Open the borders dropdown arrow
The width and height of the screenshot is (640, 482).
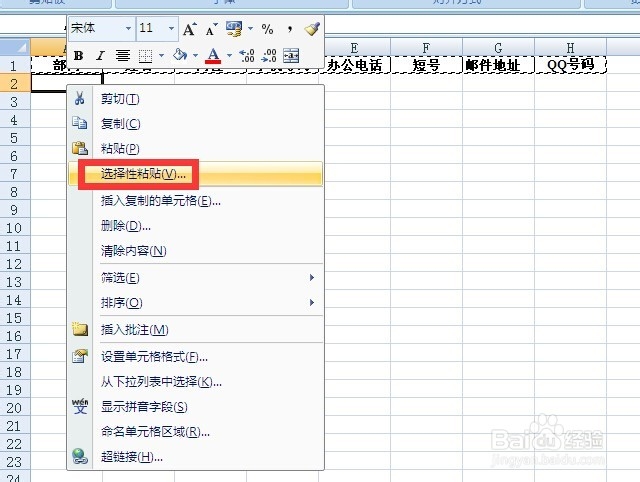pyautogui.click(x=161, y=55)
